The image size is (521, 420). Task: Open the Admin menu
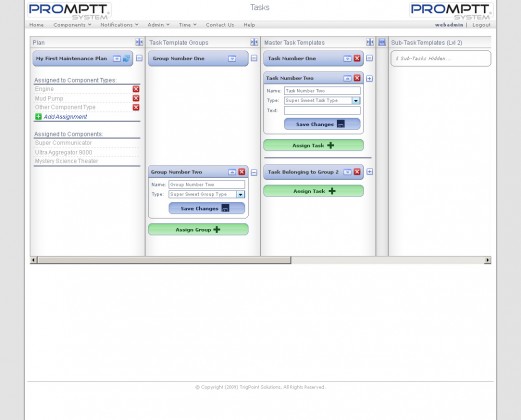158,25
